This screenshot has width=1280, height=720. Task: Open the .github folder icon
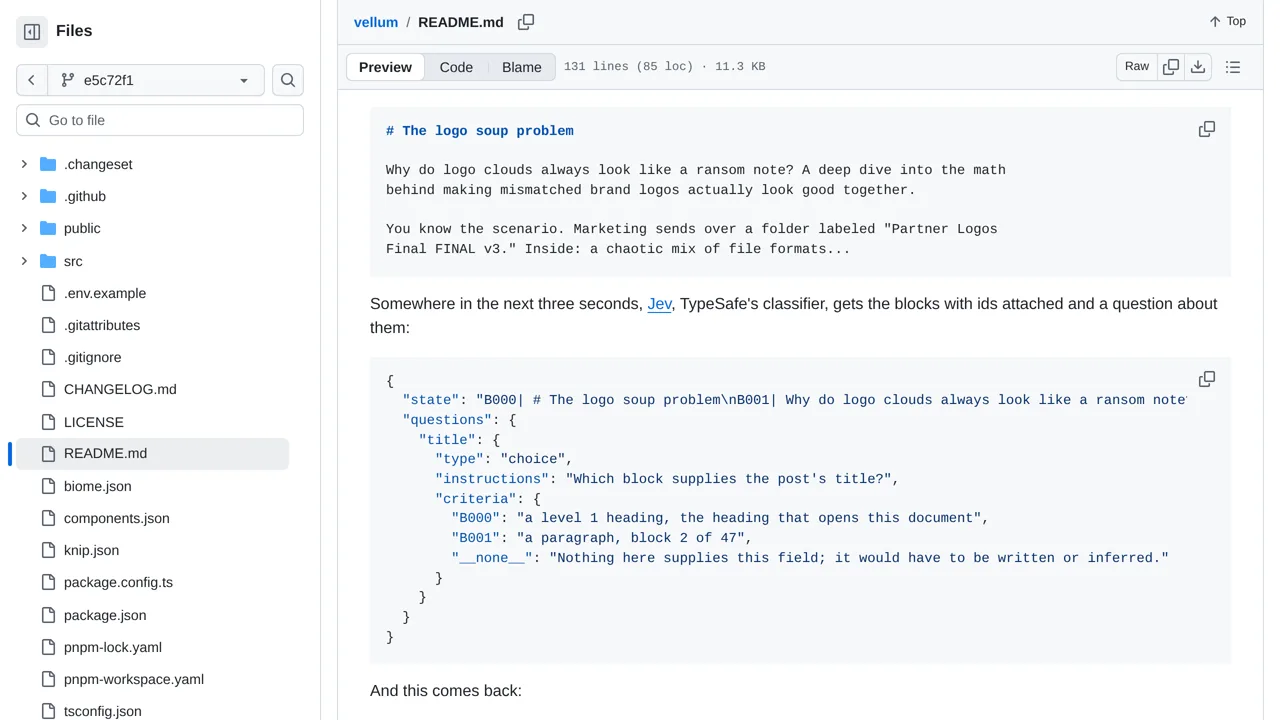[48, 196]
